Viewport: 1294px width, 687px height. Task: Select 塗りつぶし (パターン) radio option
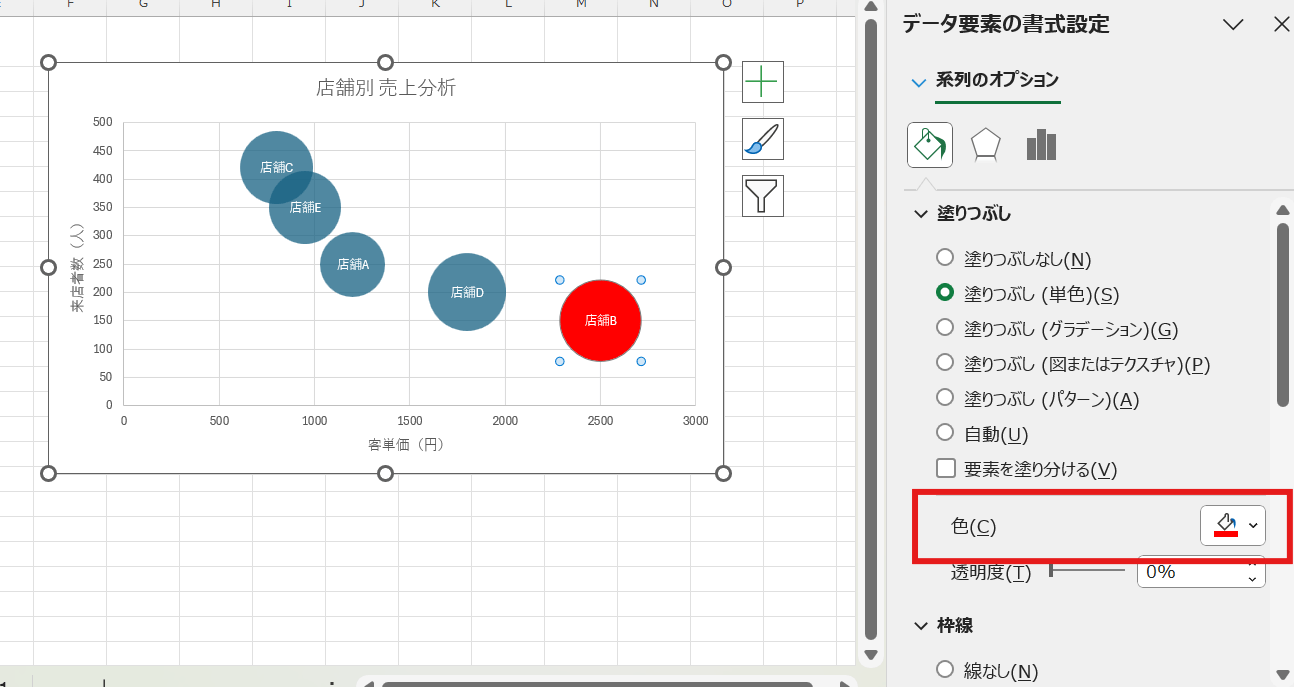pos(944,398)
